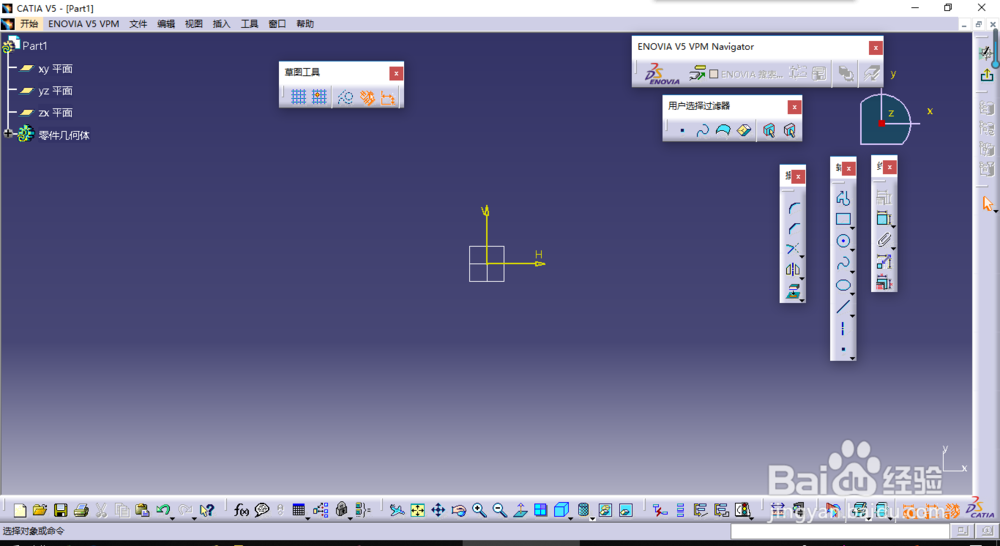Click the Rotate view icon
The width and height of the screenshot is (1000, 546).
(459, 510)
